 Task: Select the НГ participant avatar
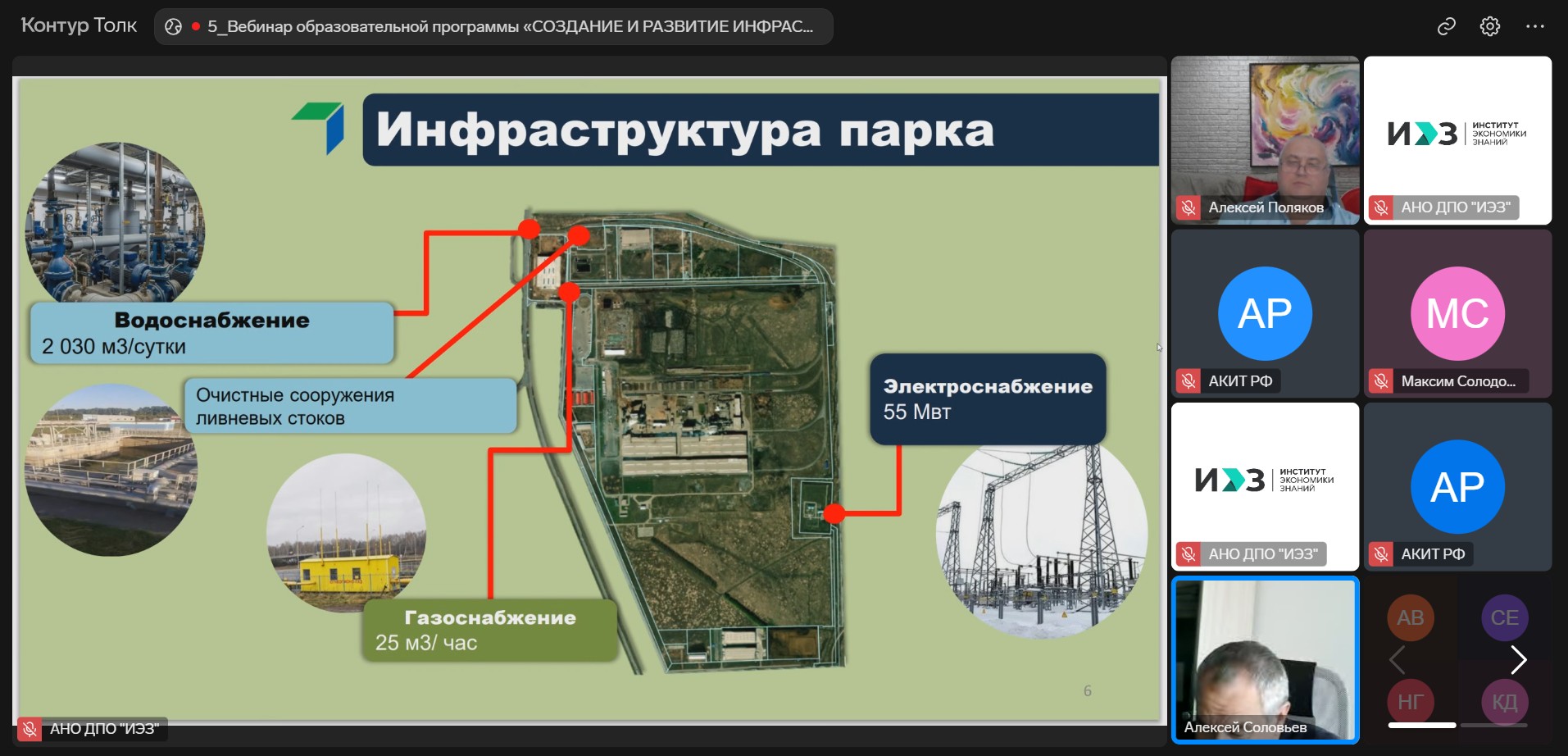pyautogui.click(x=1410, y=701)
